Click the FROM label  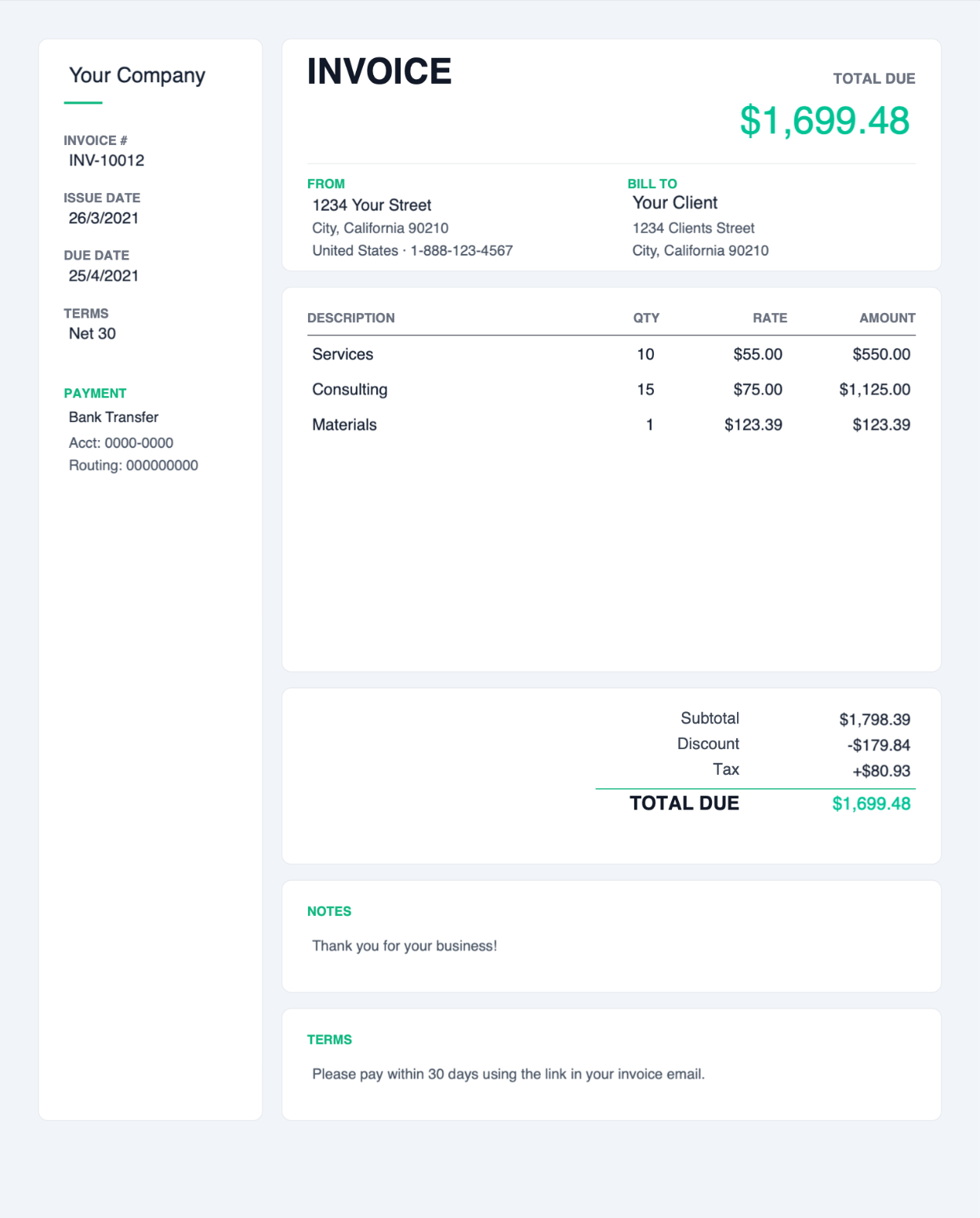click(x=326, y=184)
